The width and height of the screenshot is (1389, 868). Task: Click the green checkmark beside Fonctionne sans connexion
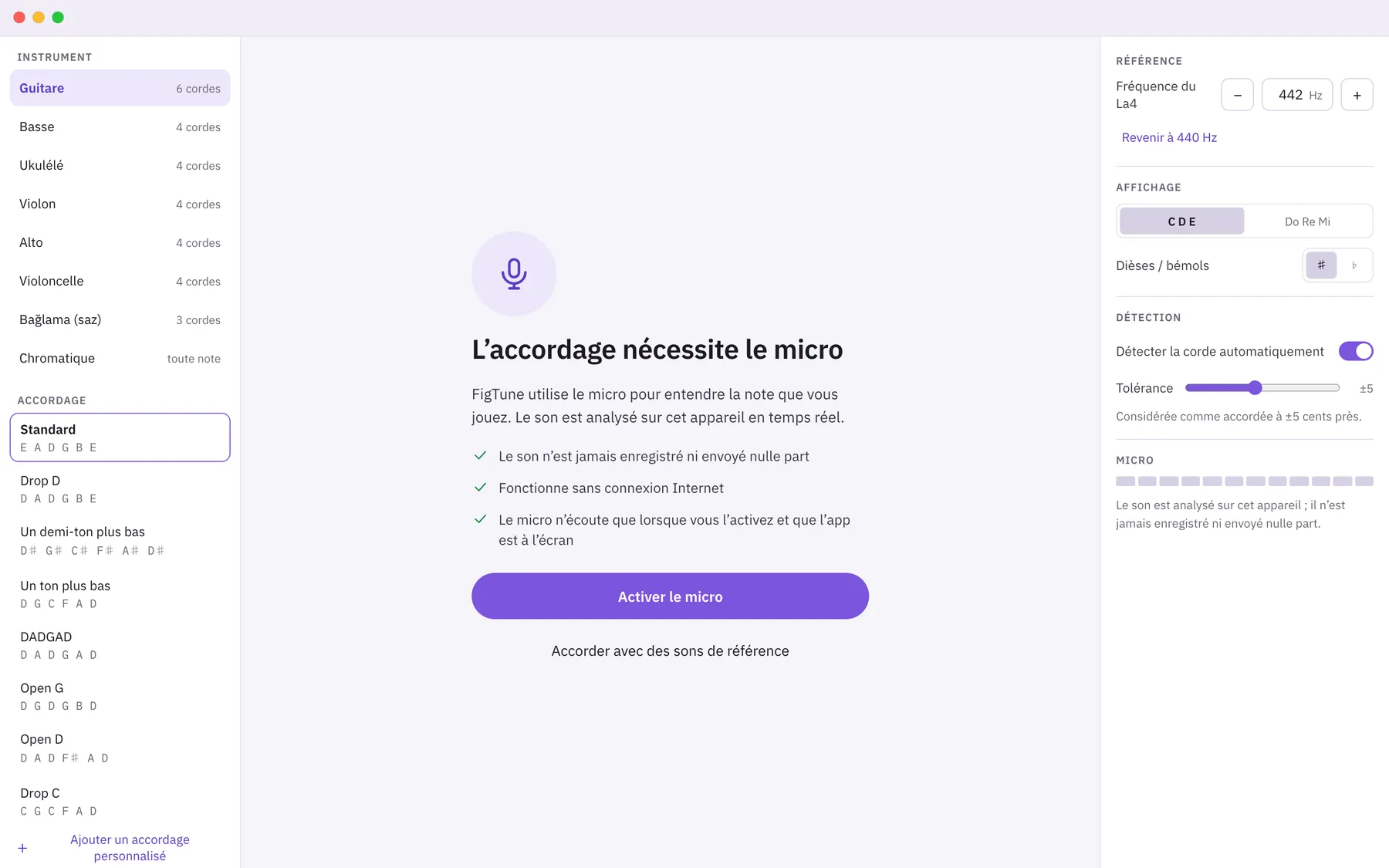[480, 488]
